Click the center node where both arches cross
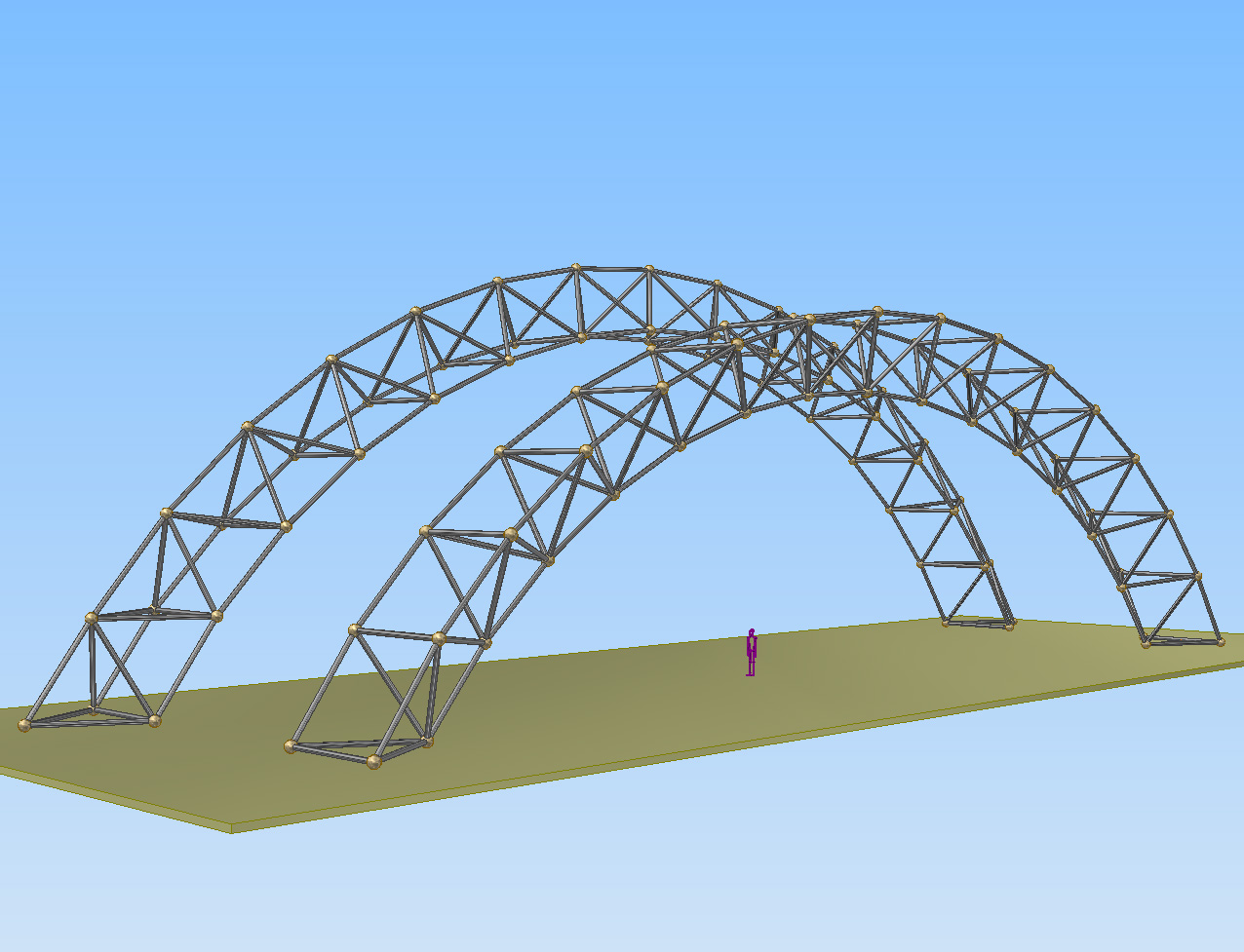1244x952 pixels. point(809,319)
